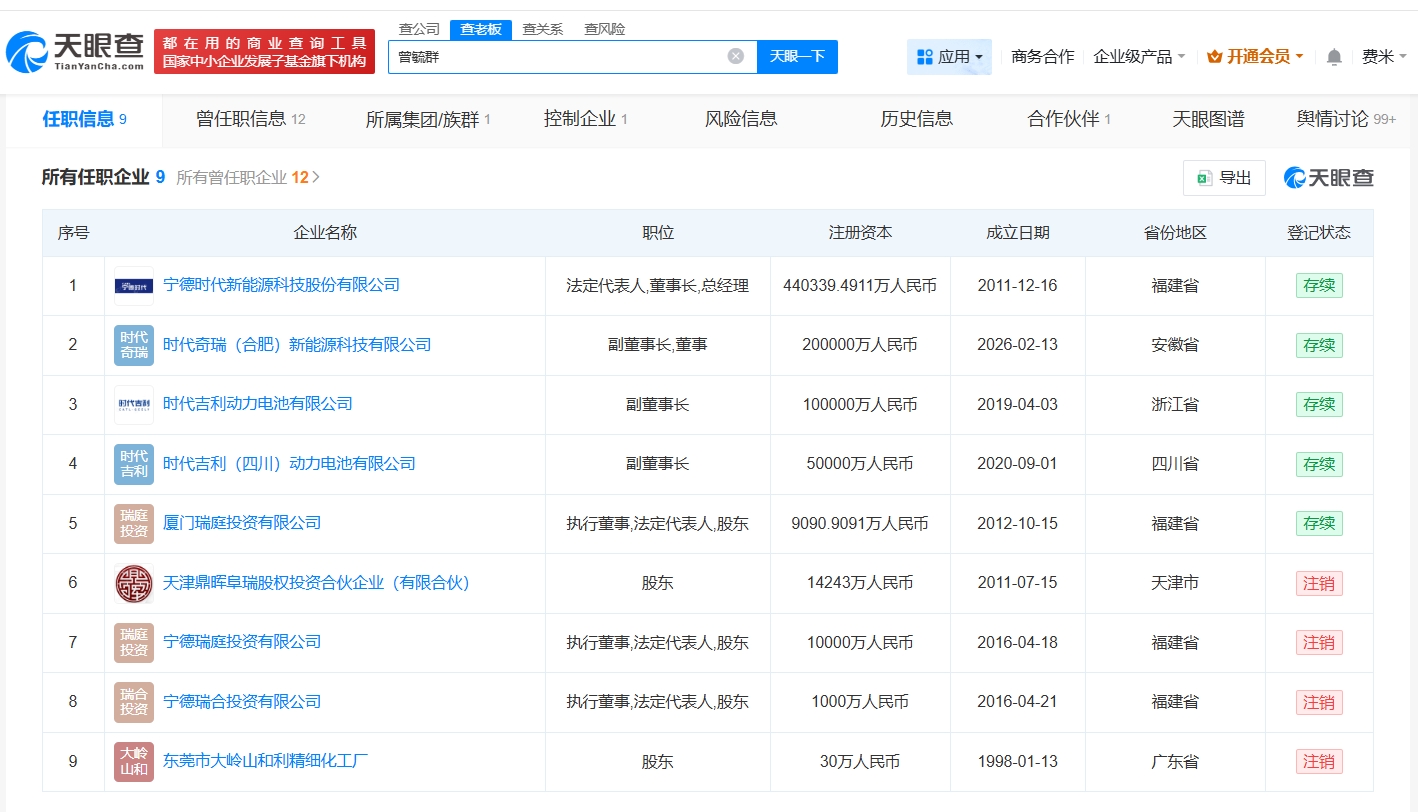Open 天津鼎晖阜瑞股权投资合伙企业 link

316,583
